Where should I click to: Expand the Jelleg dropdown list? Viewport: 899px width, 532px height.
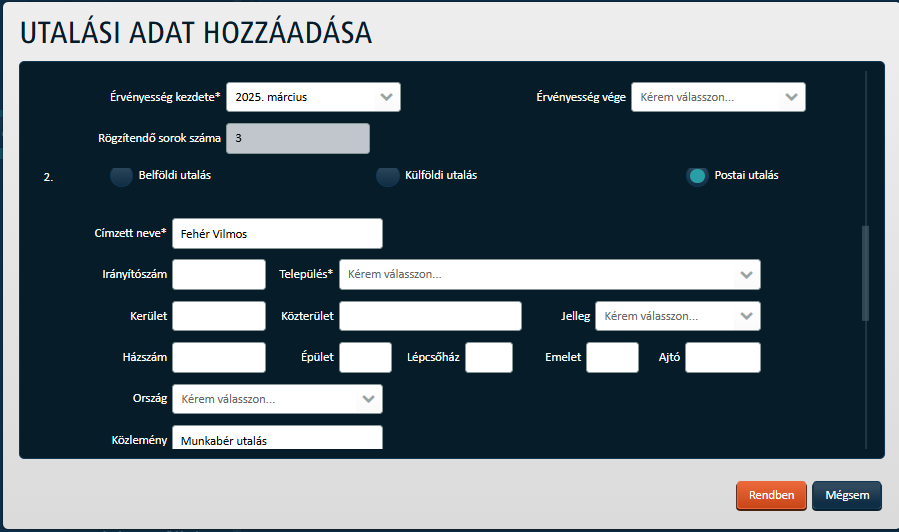coord(678,316)
